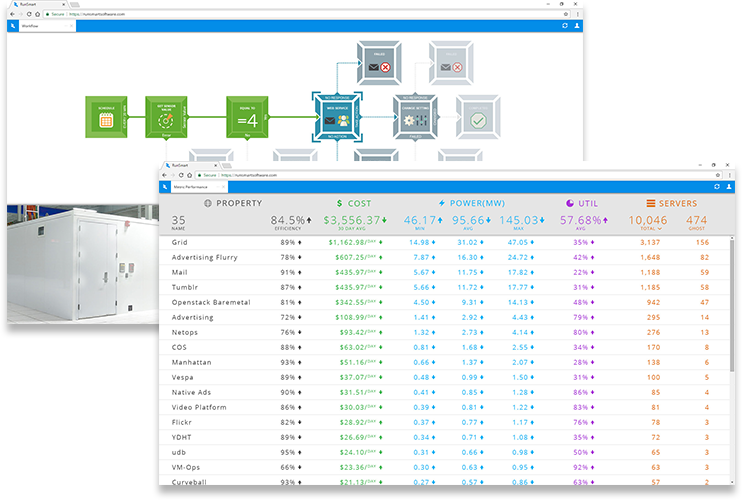This screenshot has height=500, width=742.
Task: Click the refresh icon in Workflow window header
Action: point(565,26)
